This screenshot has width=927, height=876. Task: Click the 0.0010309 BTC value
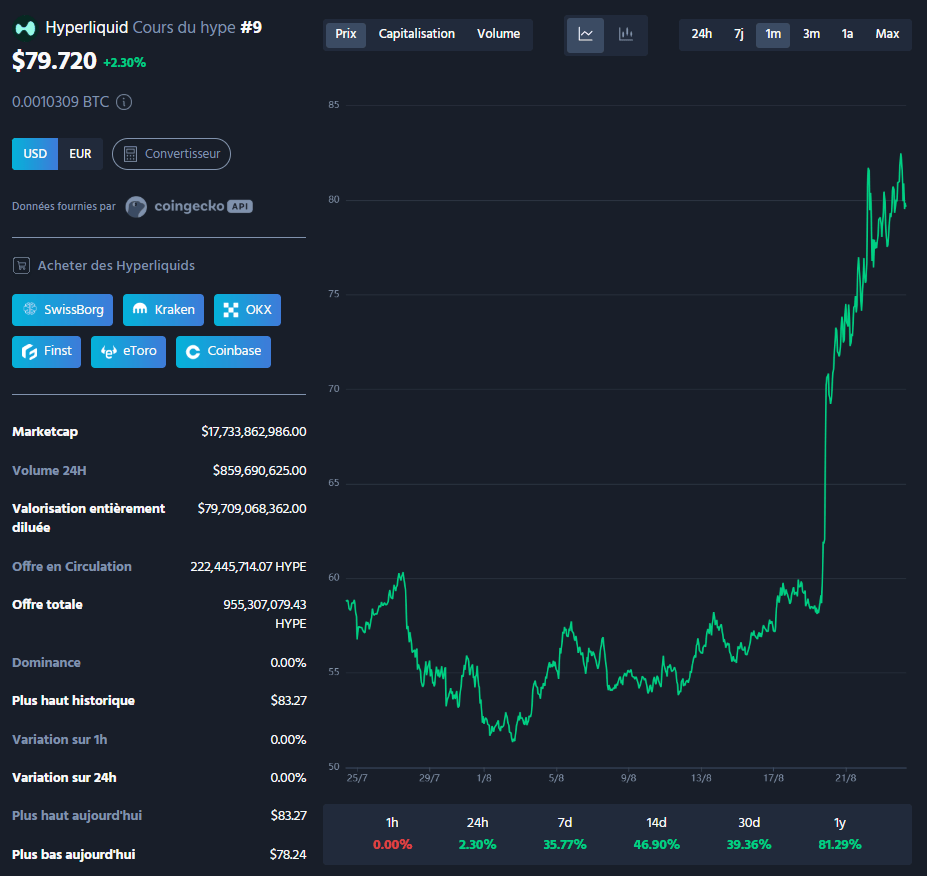click(61, 102)
